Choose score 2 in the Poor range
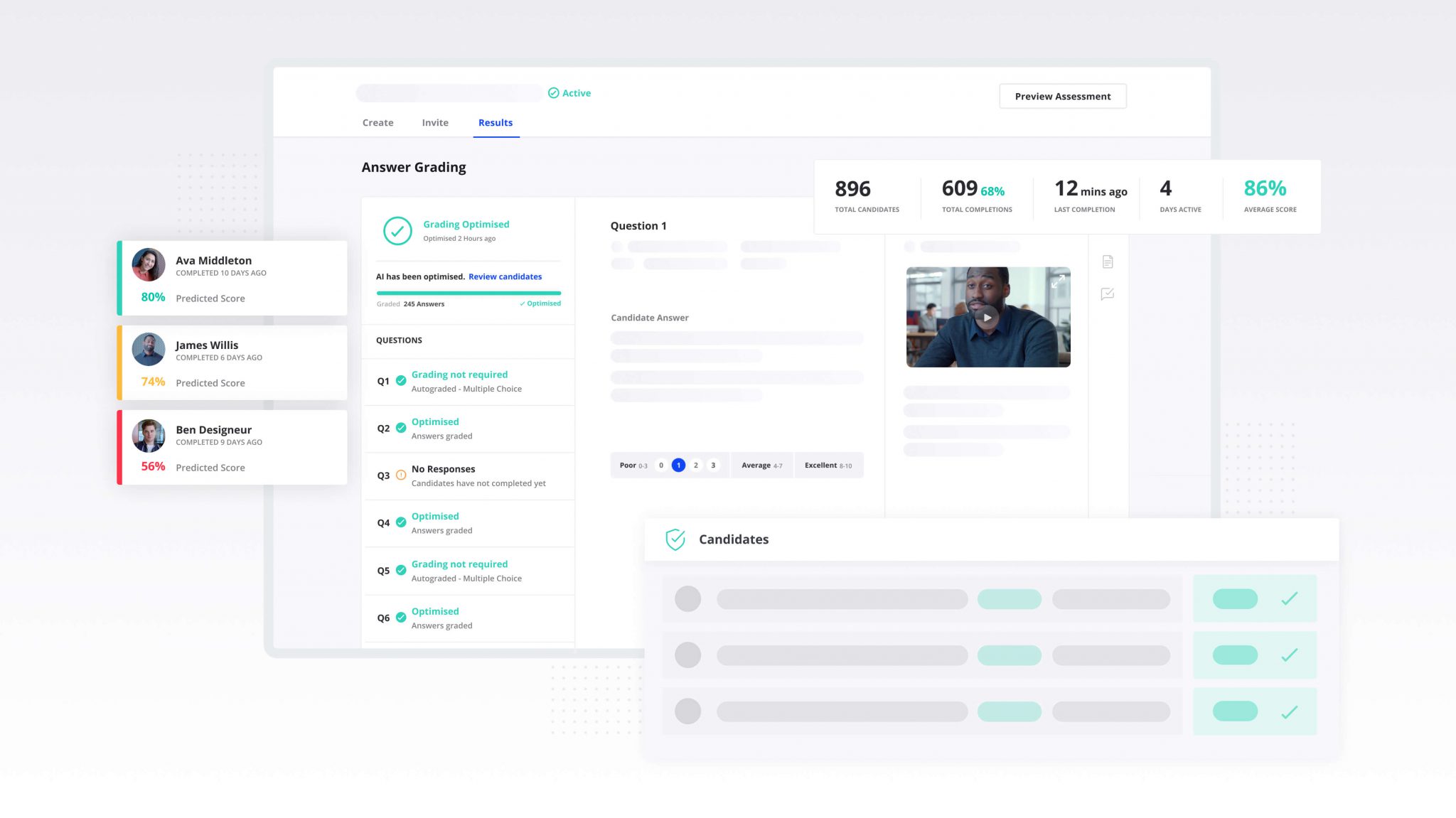Image resolution: width=1456 pixels, height=818 pixels. [696, 465]
